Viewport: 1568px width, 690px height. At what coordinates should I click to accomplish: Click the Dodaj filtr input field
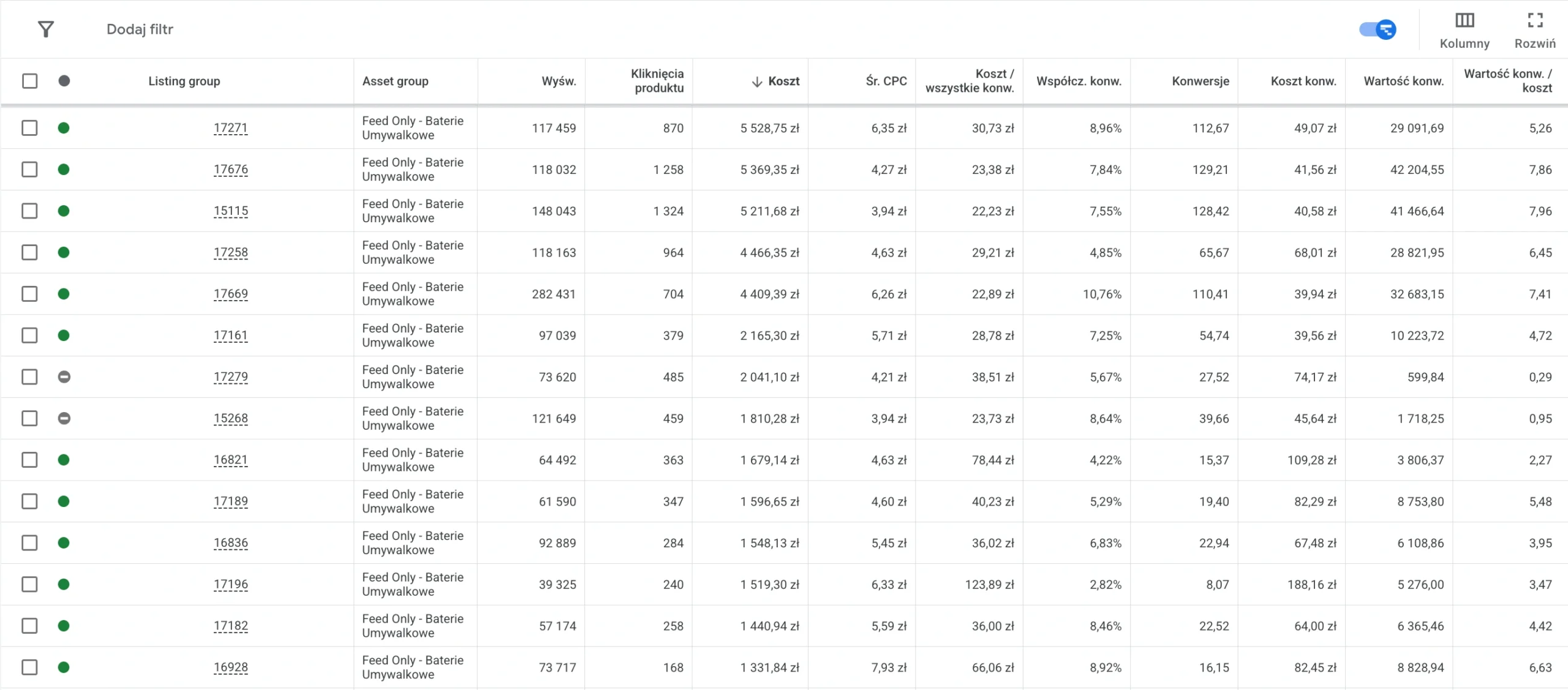pyautogui.click(x=140, y=29)
